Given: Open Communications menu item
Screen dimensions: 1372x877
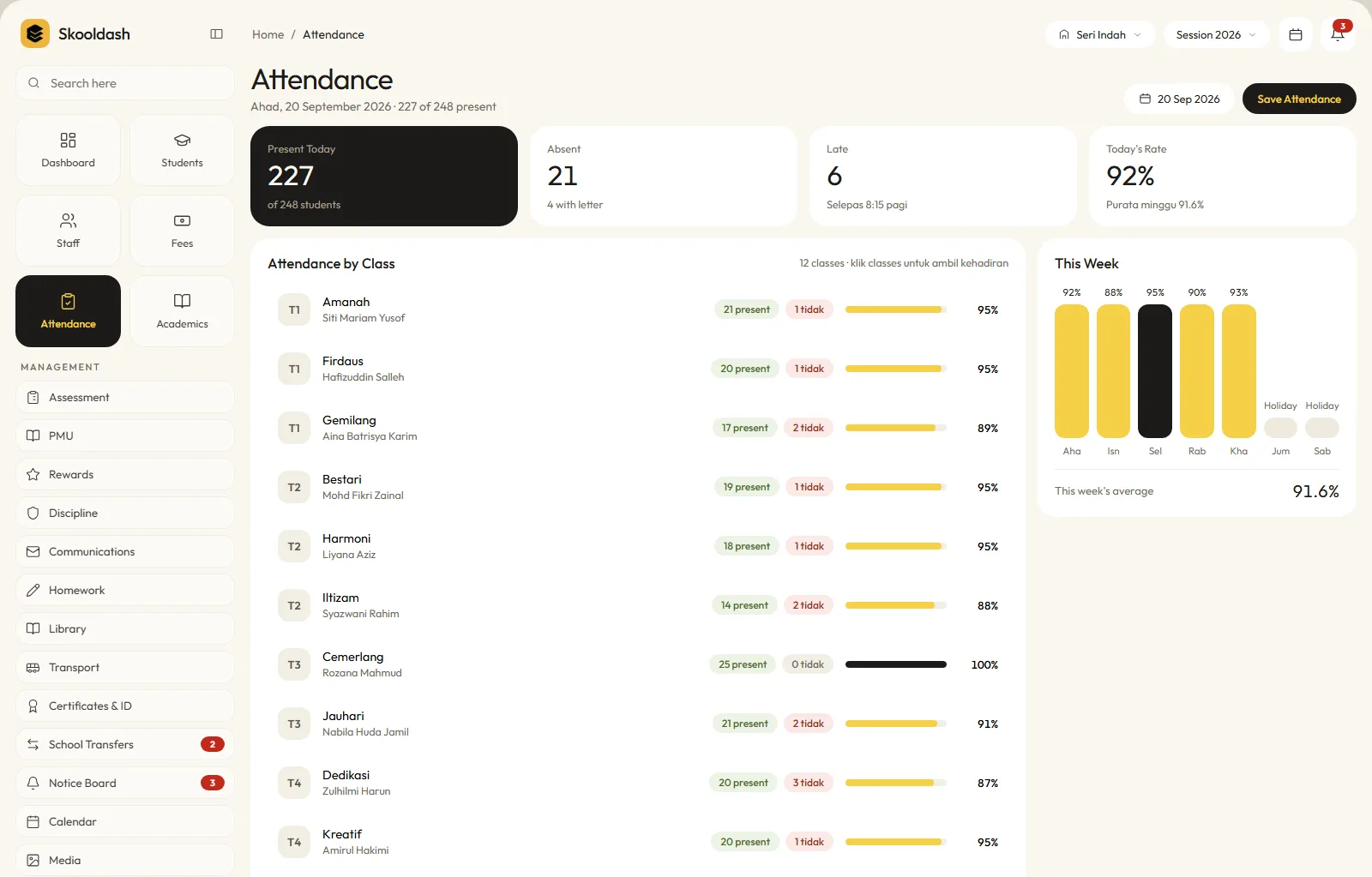Looking at the screenshot, I should [x=125, y=552].
